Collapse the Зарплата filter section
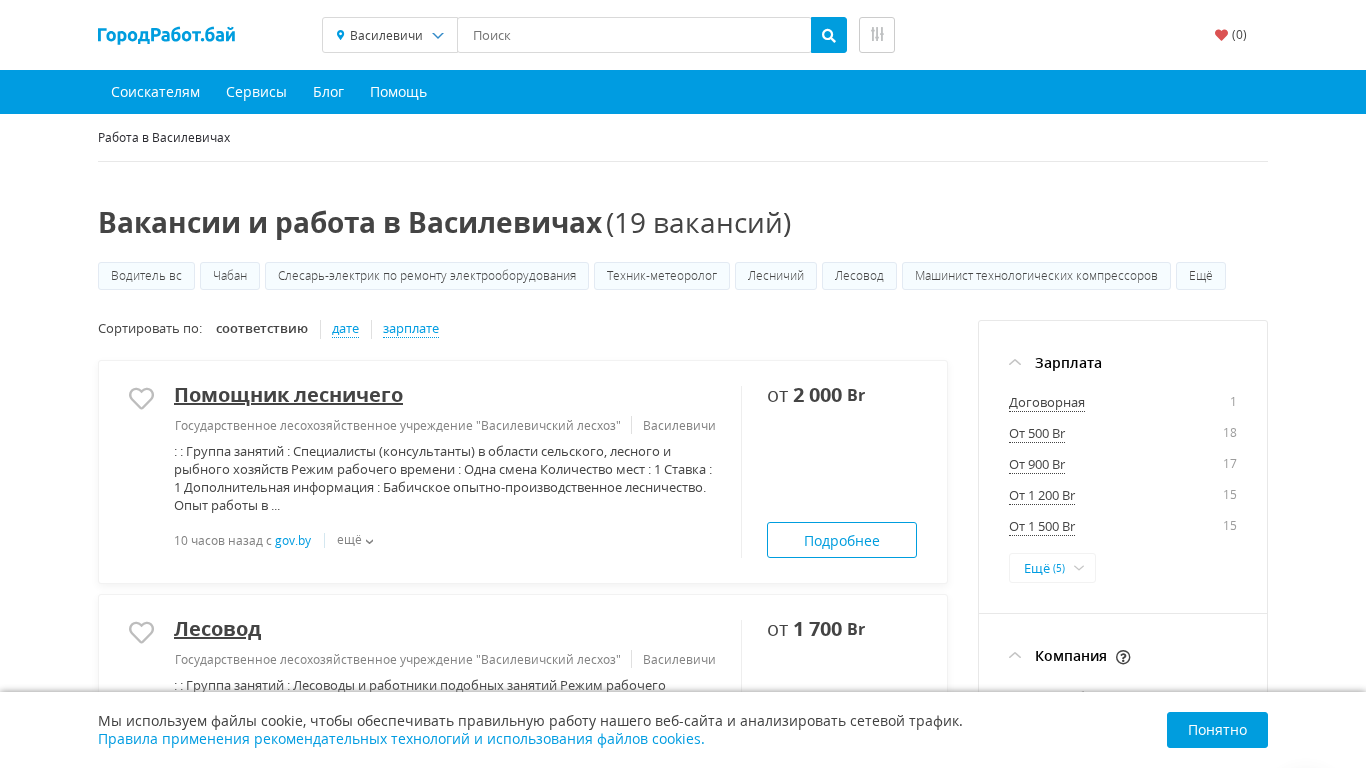The height and width of the screenshot is (768, 1366). [1015, 363]
